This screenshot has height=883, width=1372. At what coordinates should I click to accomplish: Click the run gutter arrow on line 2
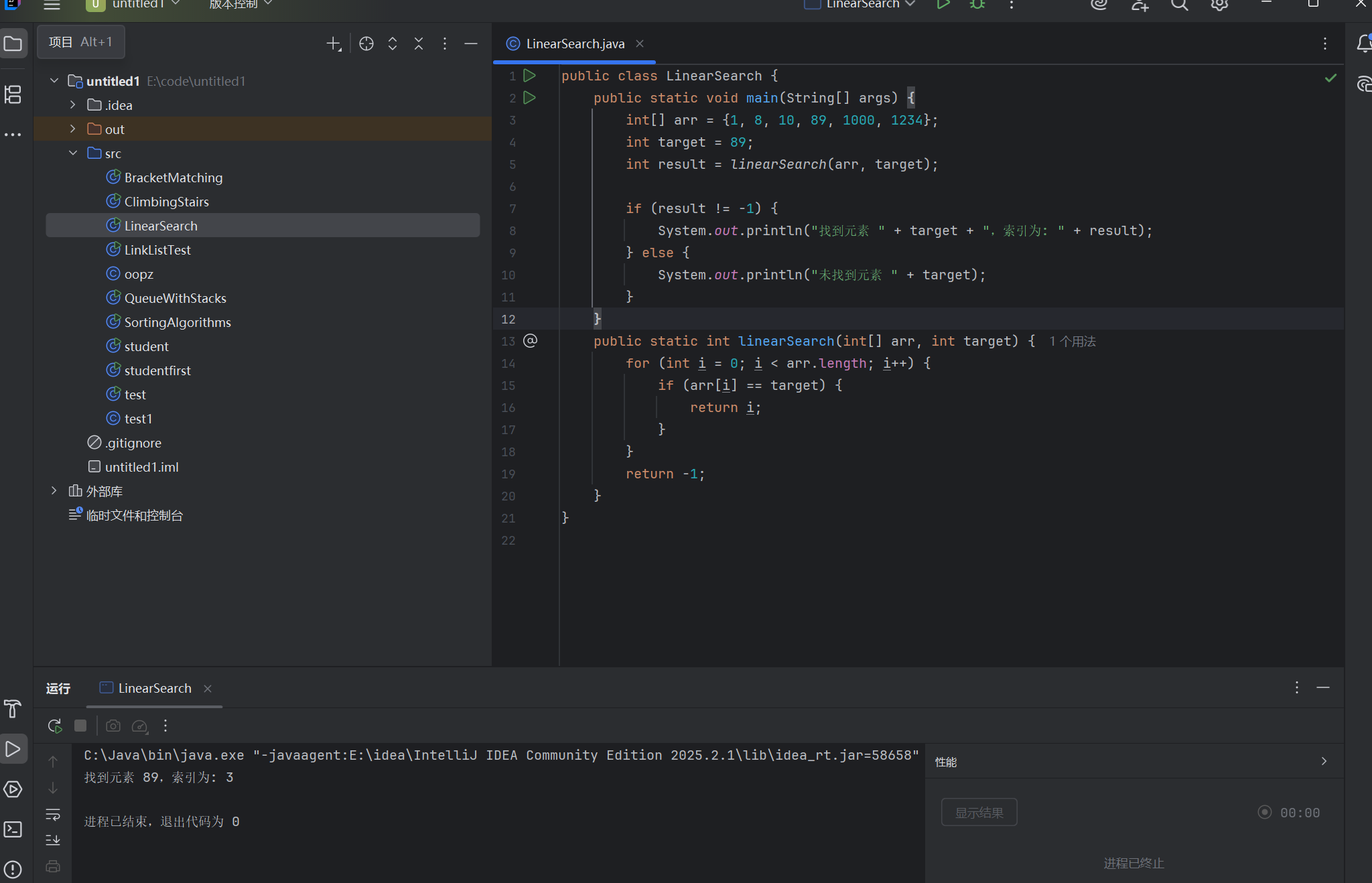529,98
